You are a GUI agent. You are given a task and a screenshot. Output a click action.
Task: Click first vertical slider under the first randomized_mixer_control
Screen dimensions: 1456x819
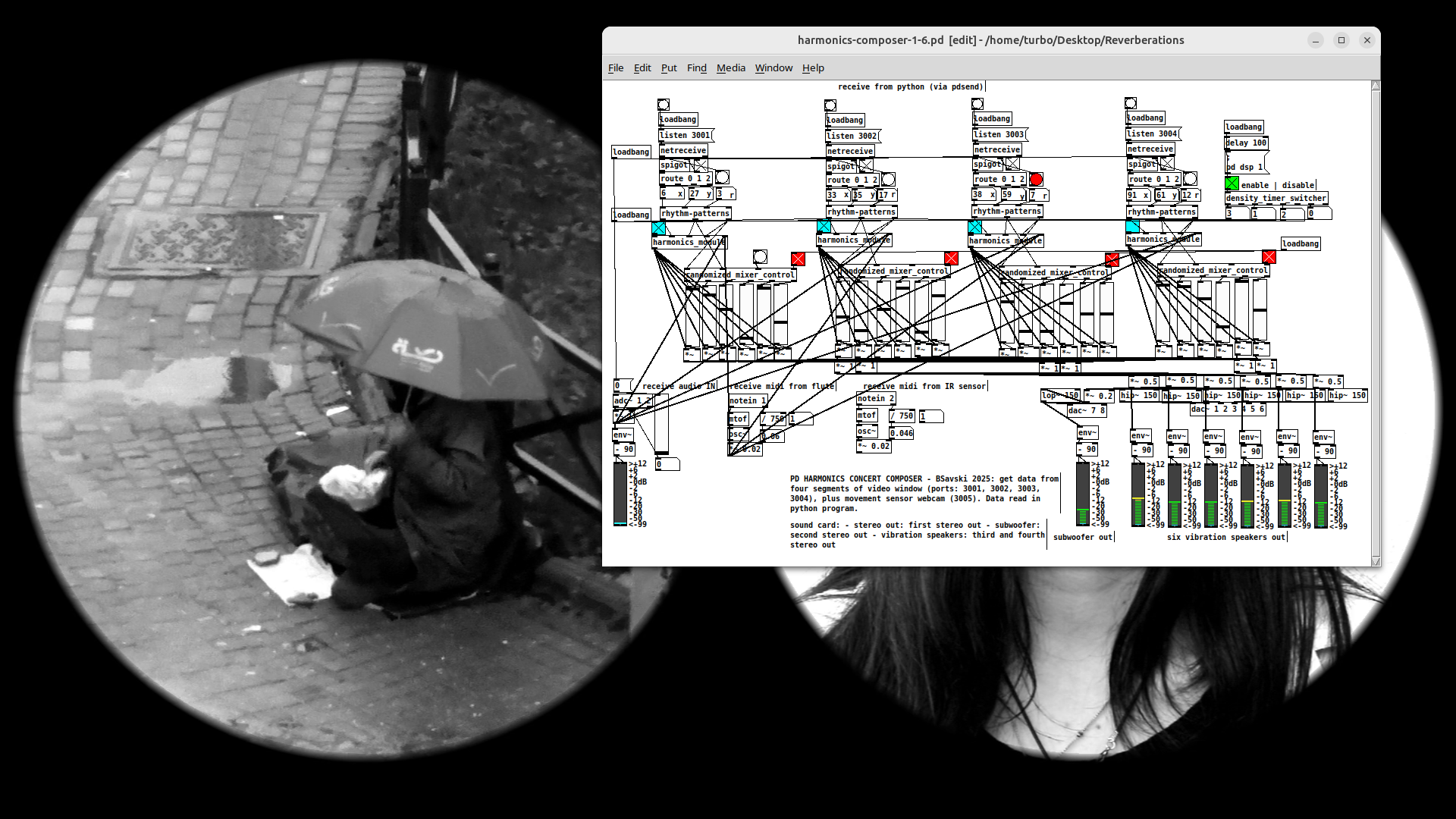click(x=692, y=315)
